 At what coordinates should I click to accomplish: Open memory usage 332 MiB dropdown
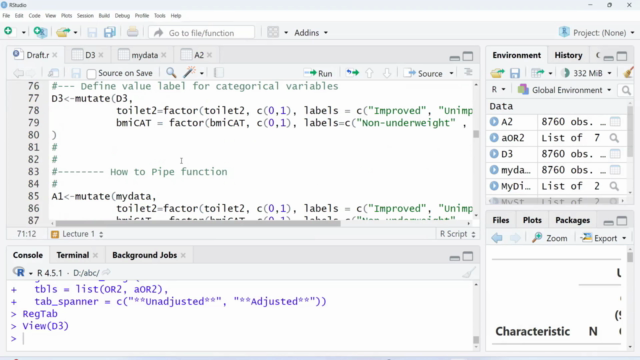[x=587, y=73]
